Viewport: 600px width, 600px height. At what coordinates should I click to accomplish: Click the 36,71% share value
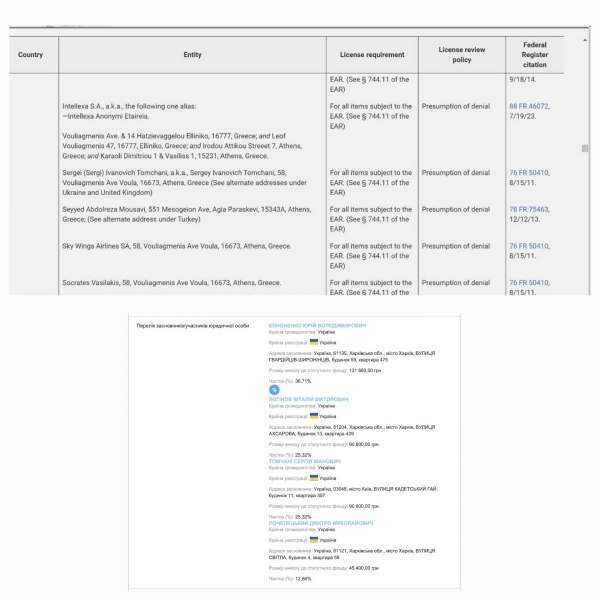tap(303, 381)
